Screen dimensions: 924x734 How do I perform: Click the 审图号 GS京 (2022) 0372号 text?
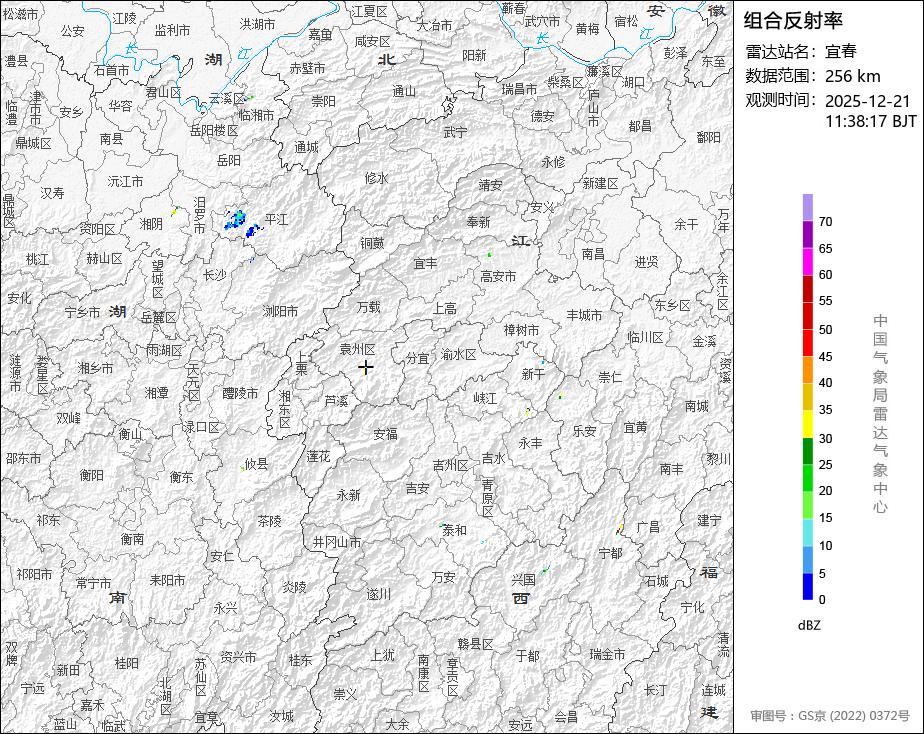(830, 716)
